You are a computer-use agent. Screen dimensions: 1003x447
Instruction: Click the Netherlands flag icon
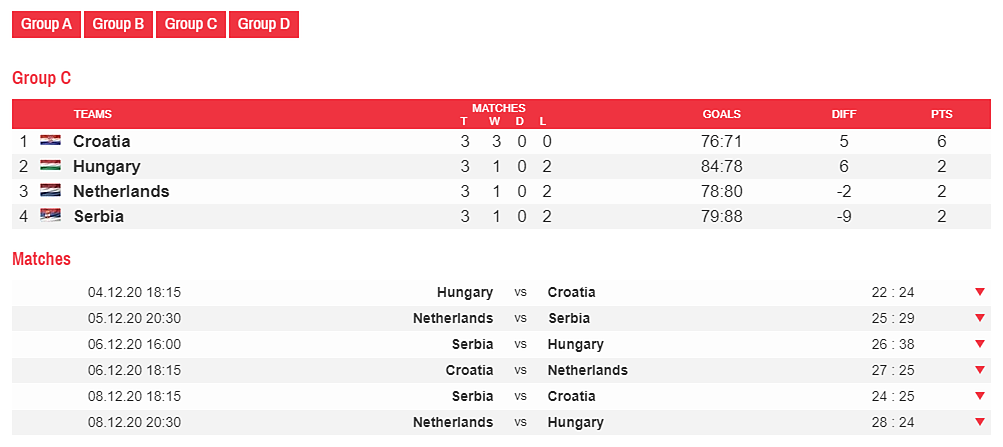pyautogui.click(x=50, y=191)
